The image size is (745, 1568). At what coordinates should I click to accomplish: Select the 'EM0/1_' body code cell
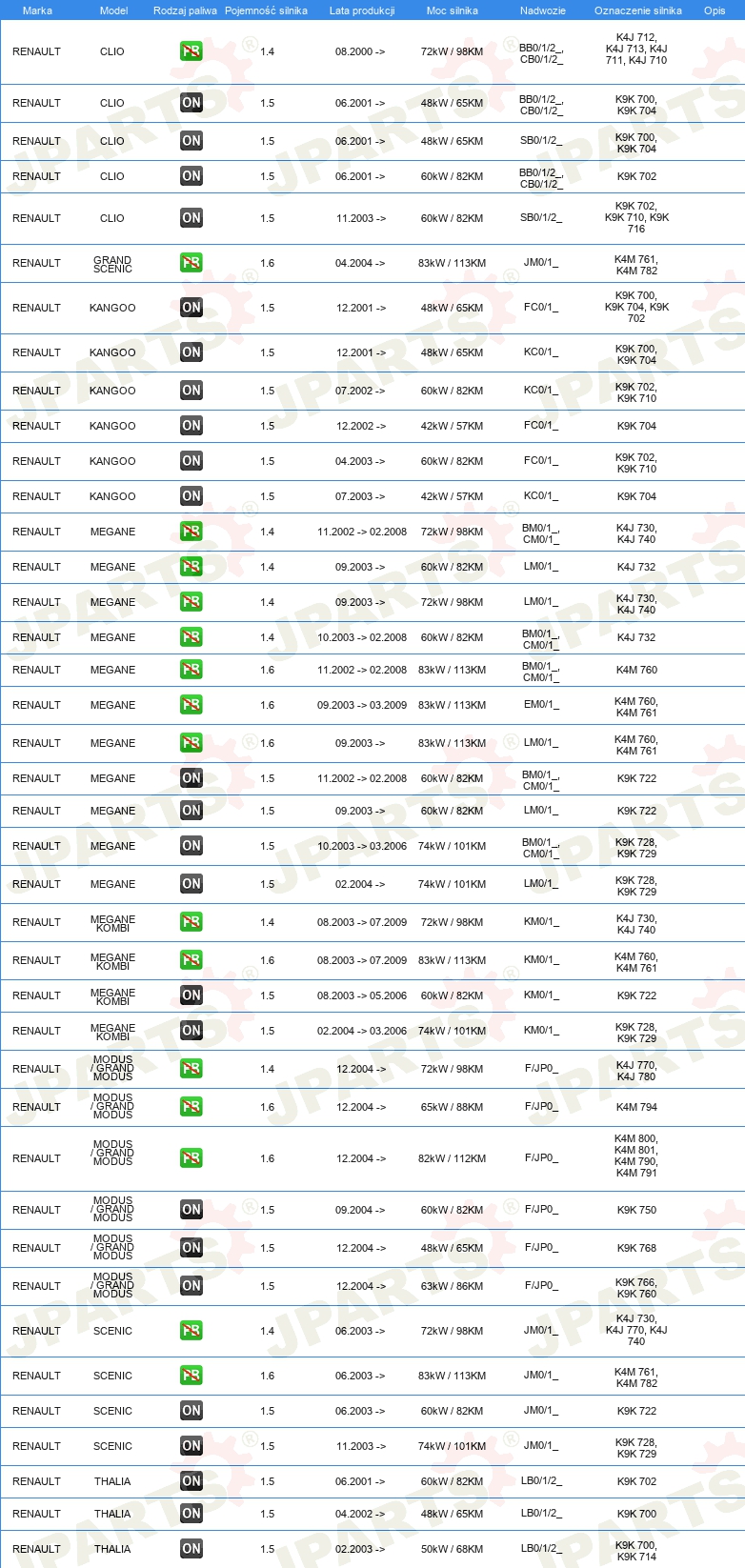(x=541, y=705)
